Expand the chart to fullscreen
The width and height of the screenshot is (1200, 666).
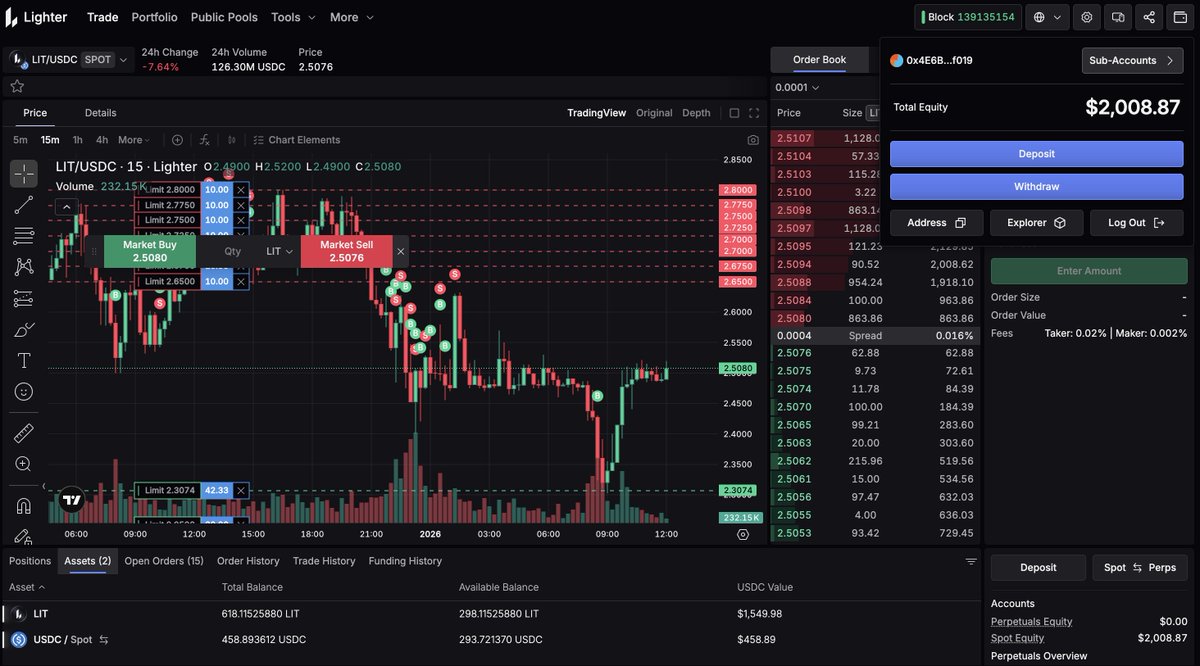pos(754,113)
